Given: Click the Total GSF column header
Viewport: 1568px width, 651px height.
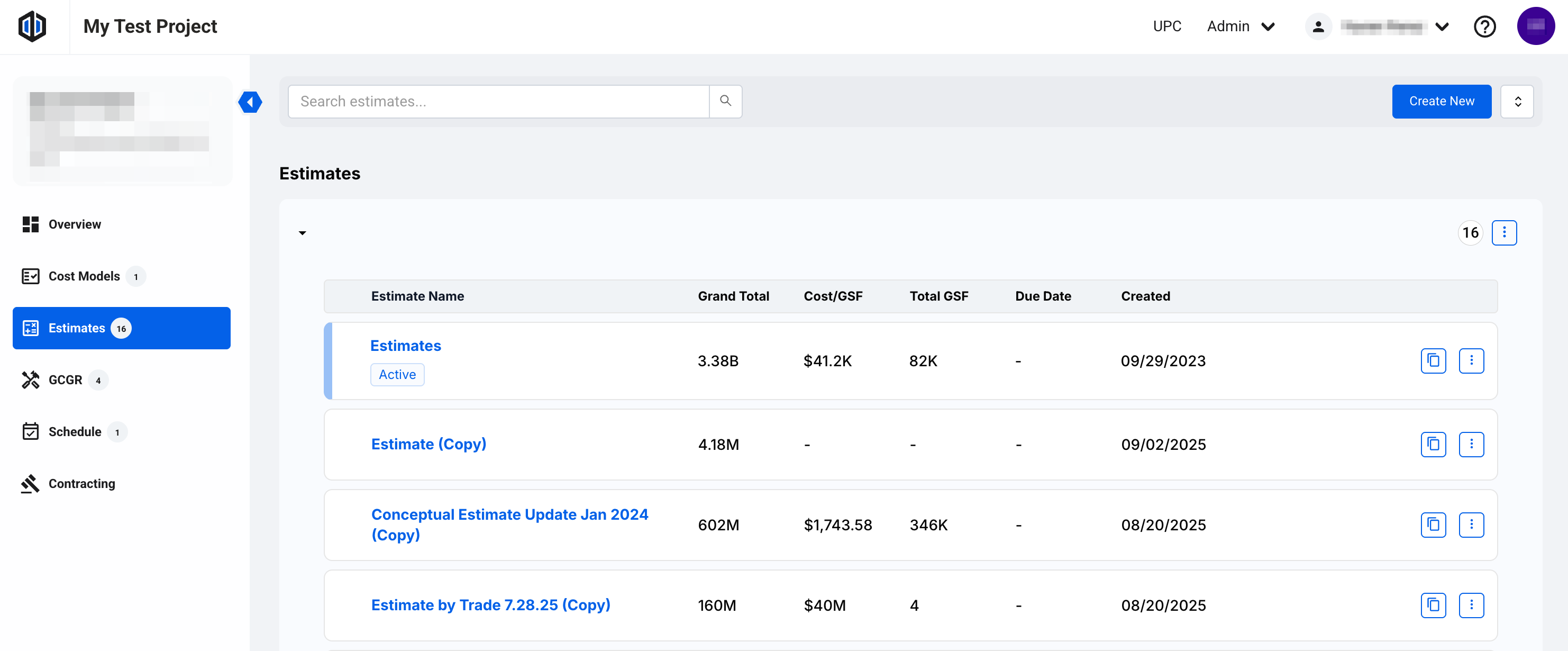Looking at the screenshot, I should pyautogui.click(x=938, y=296).
